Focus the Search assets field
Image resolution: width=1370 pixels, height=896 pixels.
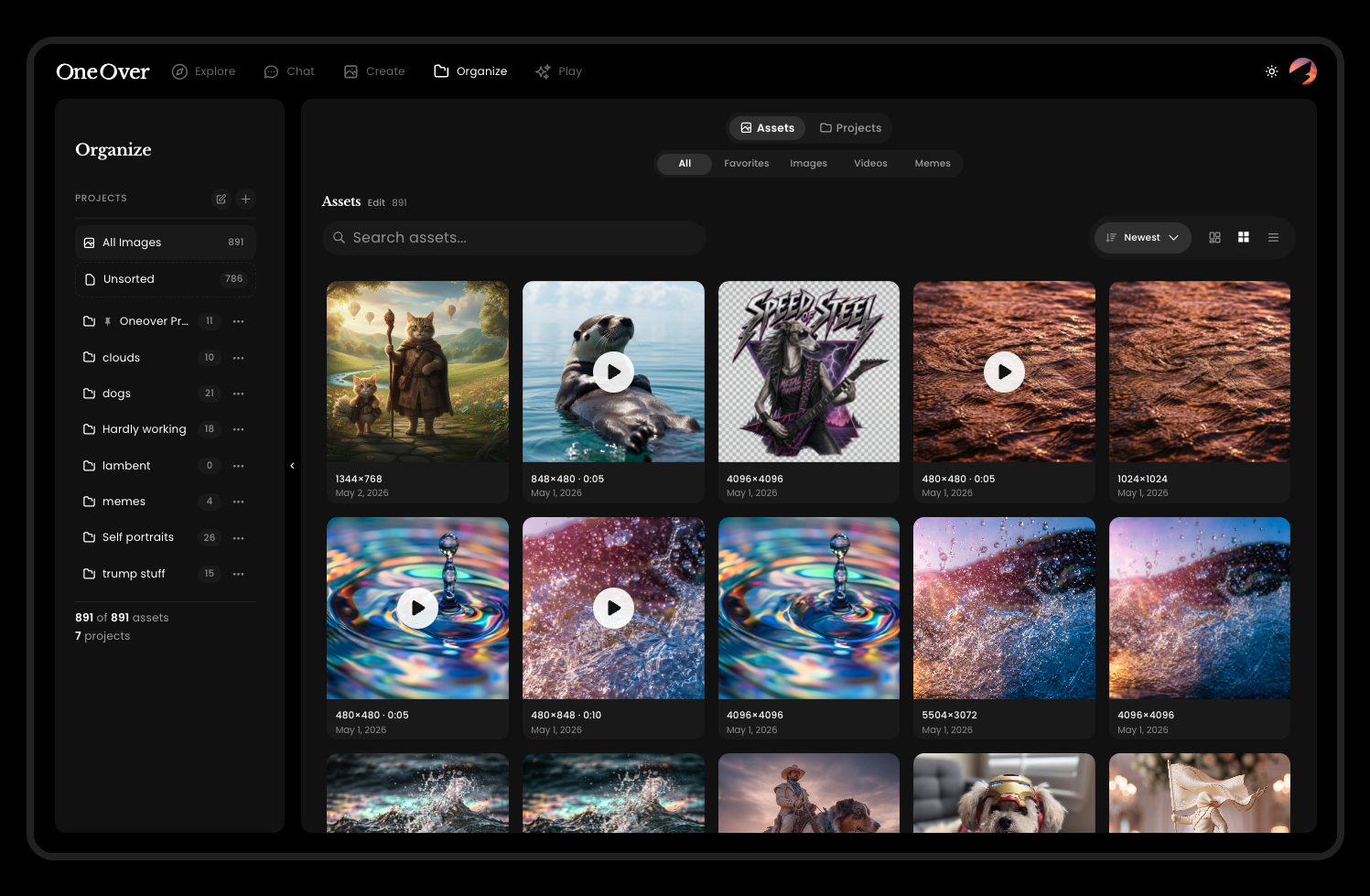[514, 238]
